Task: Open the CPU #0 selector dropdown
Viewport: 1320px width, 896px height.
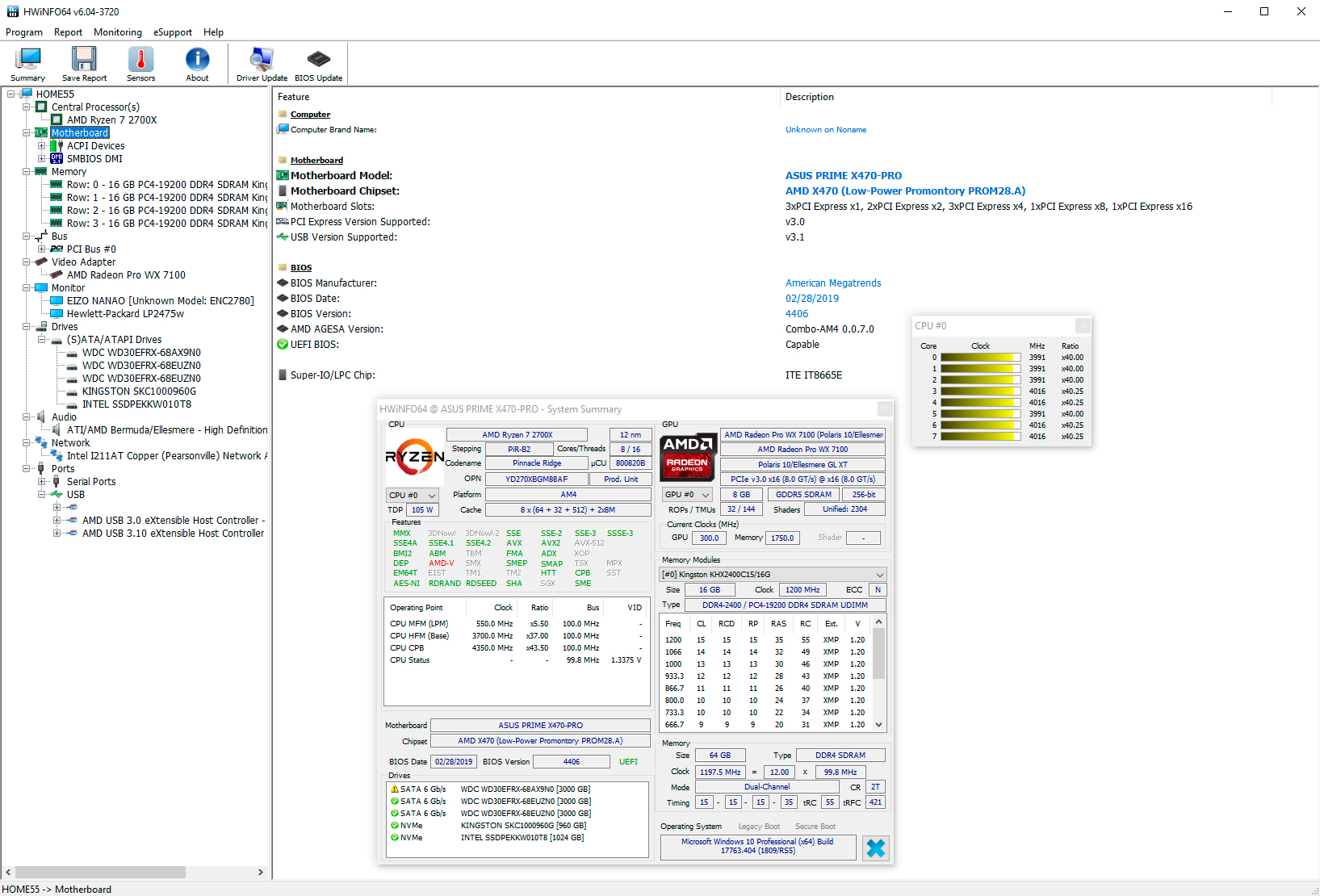Action: pyautogui.click(x=412, y=495)
